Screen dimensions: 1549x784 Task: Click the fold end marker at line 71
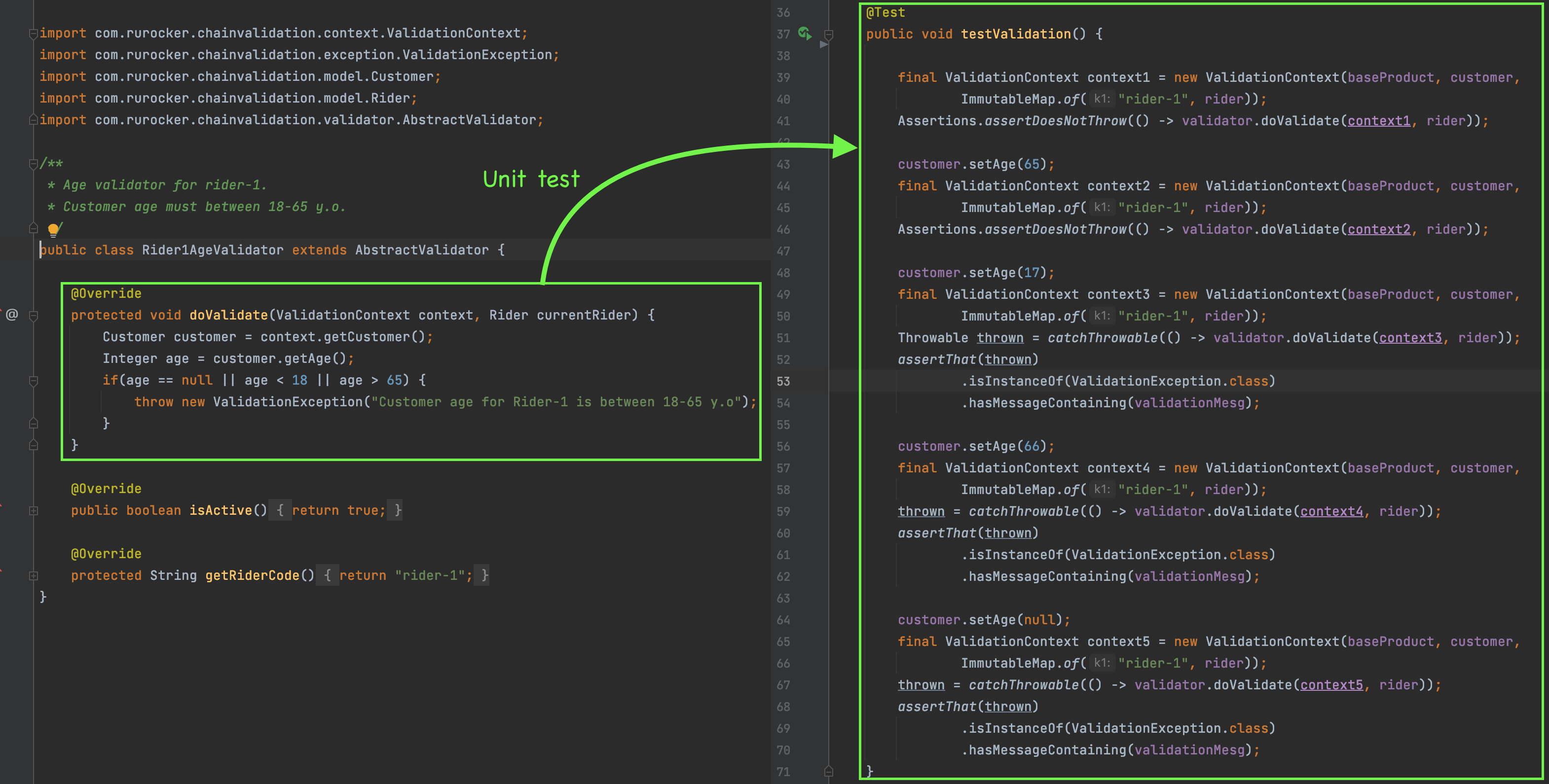(x=829, y=771)
